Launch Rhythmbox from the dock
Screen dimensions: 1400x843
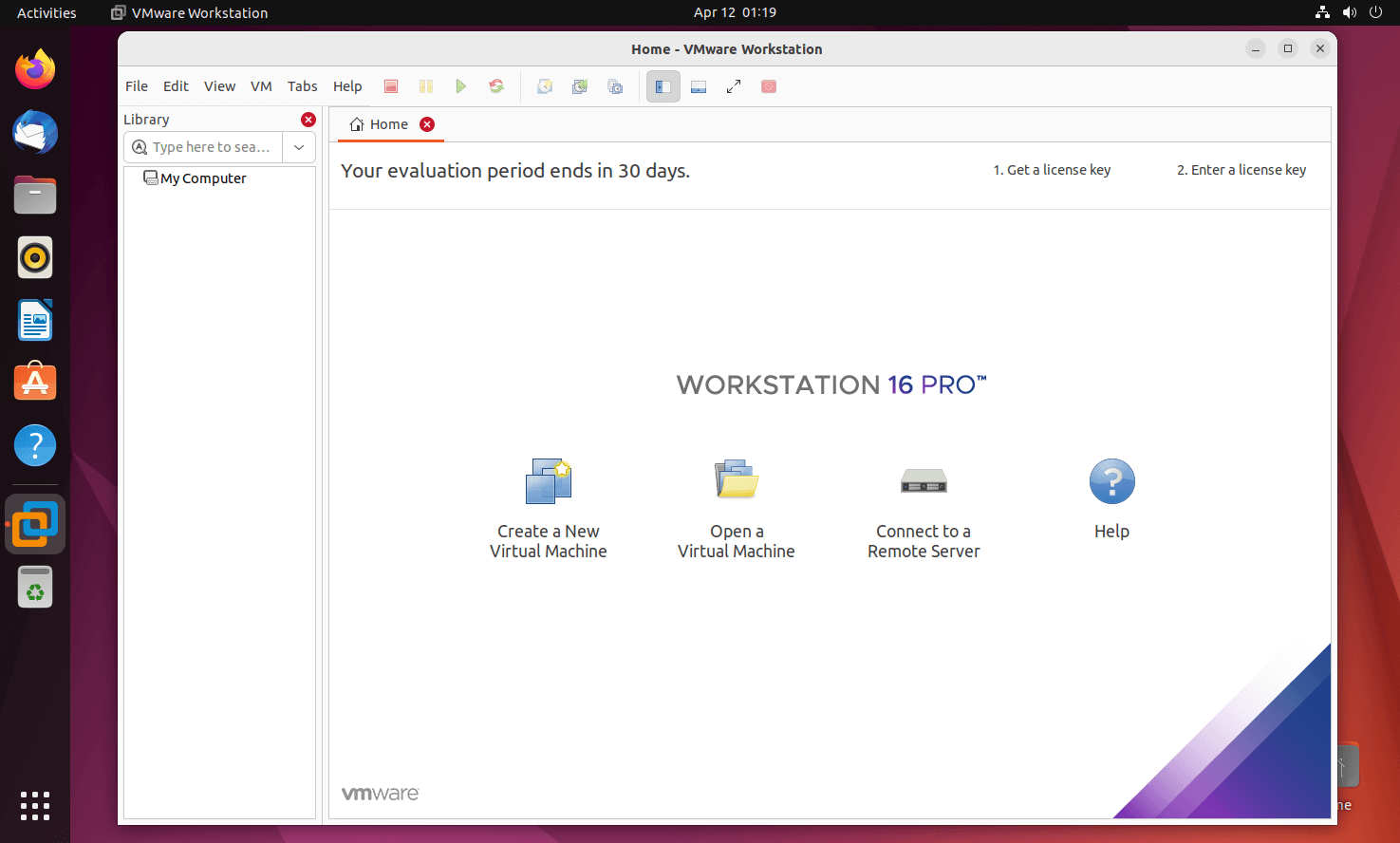[35, 257]
